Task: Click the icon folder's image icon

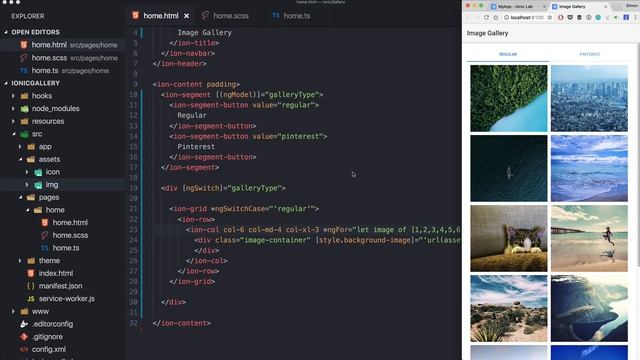Action: click(x=38, y=172)
